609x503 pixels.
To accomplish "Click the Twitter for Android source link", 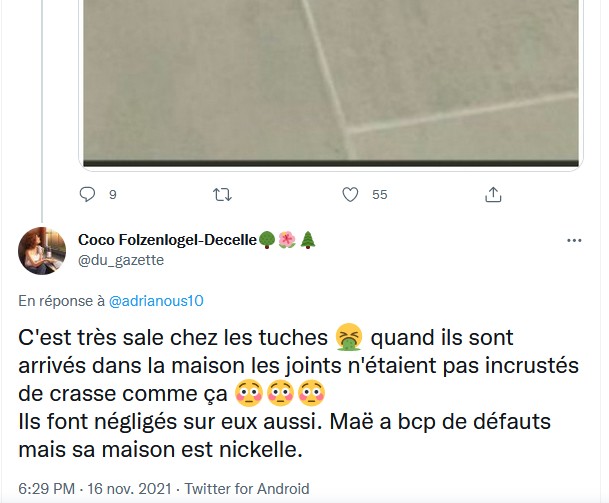I will coord(254,489).
